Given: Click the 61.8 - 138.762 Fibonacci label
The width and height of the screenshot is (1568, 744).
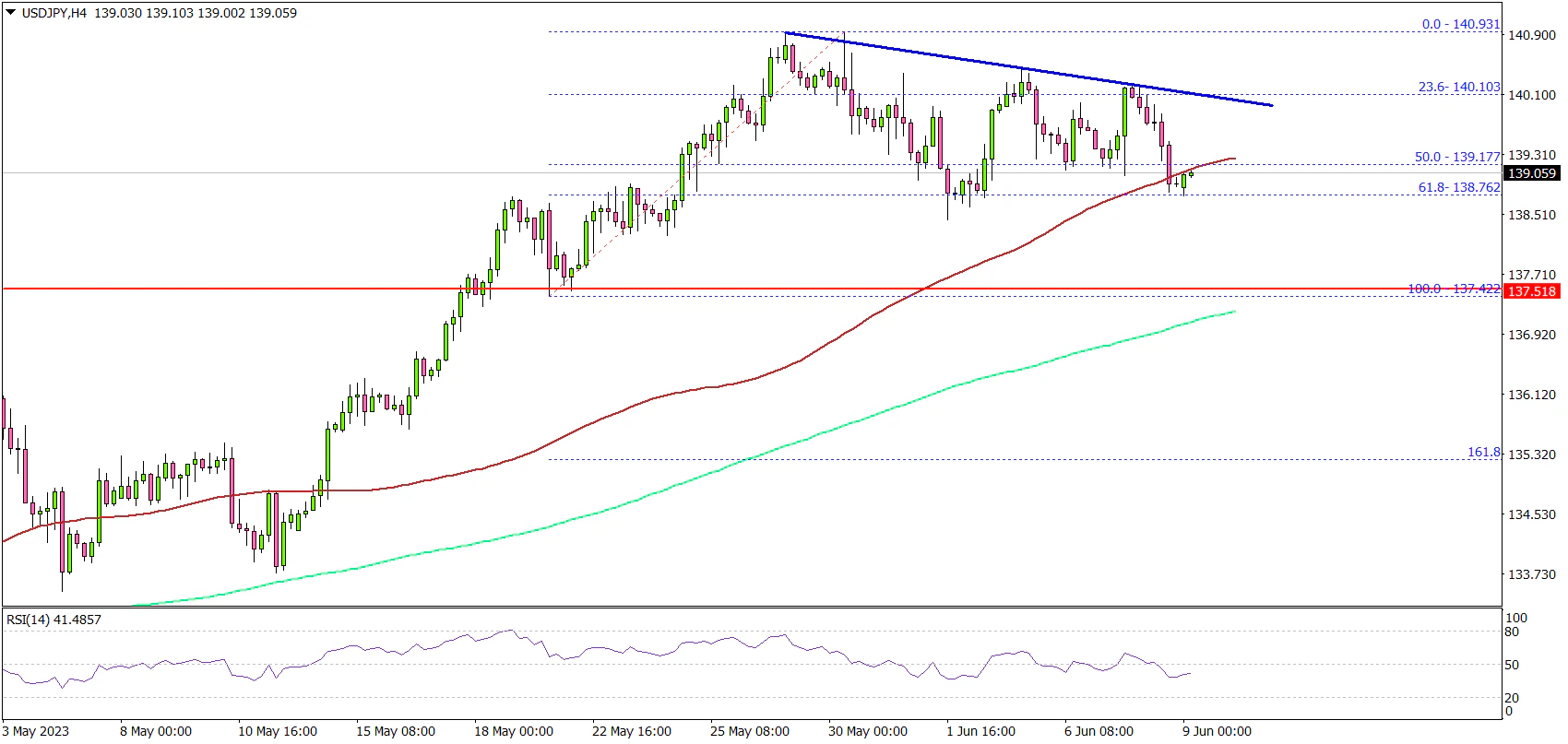Looking at the screenshot, I should point(1458,187).
